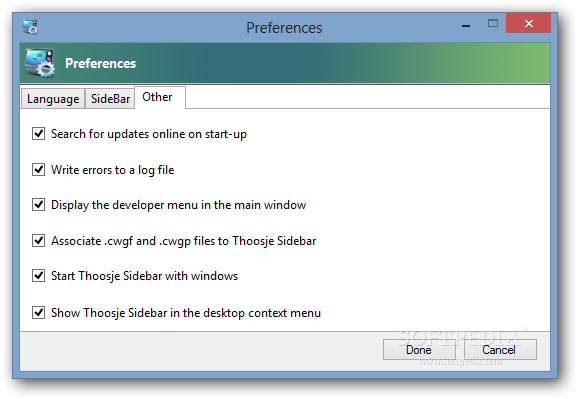This screenshot has height=399, width=578.
Task: Open the SideBar tab
Action: 110,99
